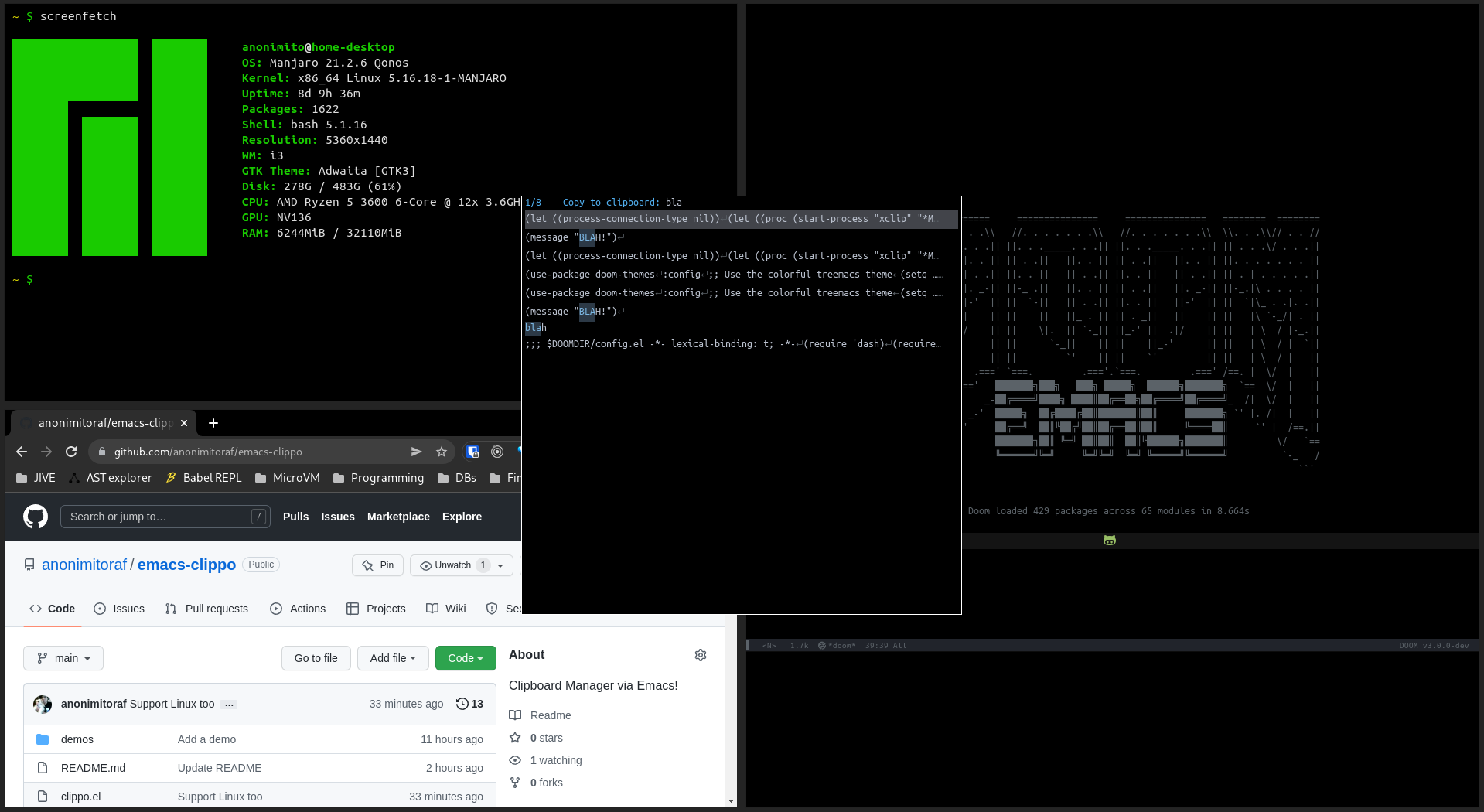
Task: Open the 'Update README' commit message
Action: coord(220,768)
